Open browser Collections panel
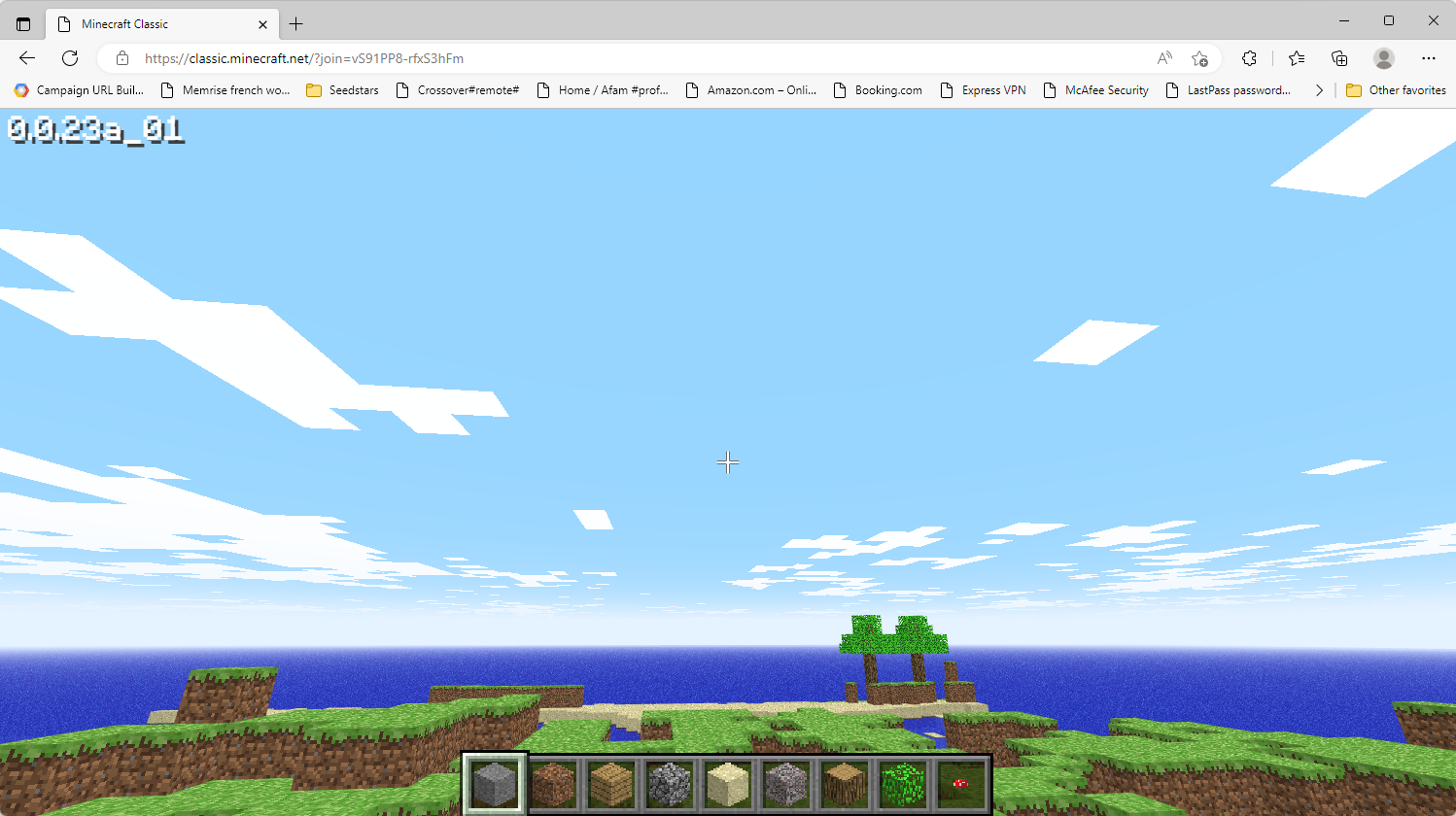This screenshot has width=1456, height=816. [1339, 58]
